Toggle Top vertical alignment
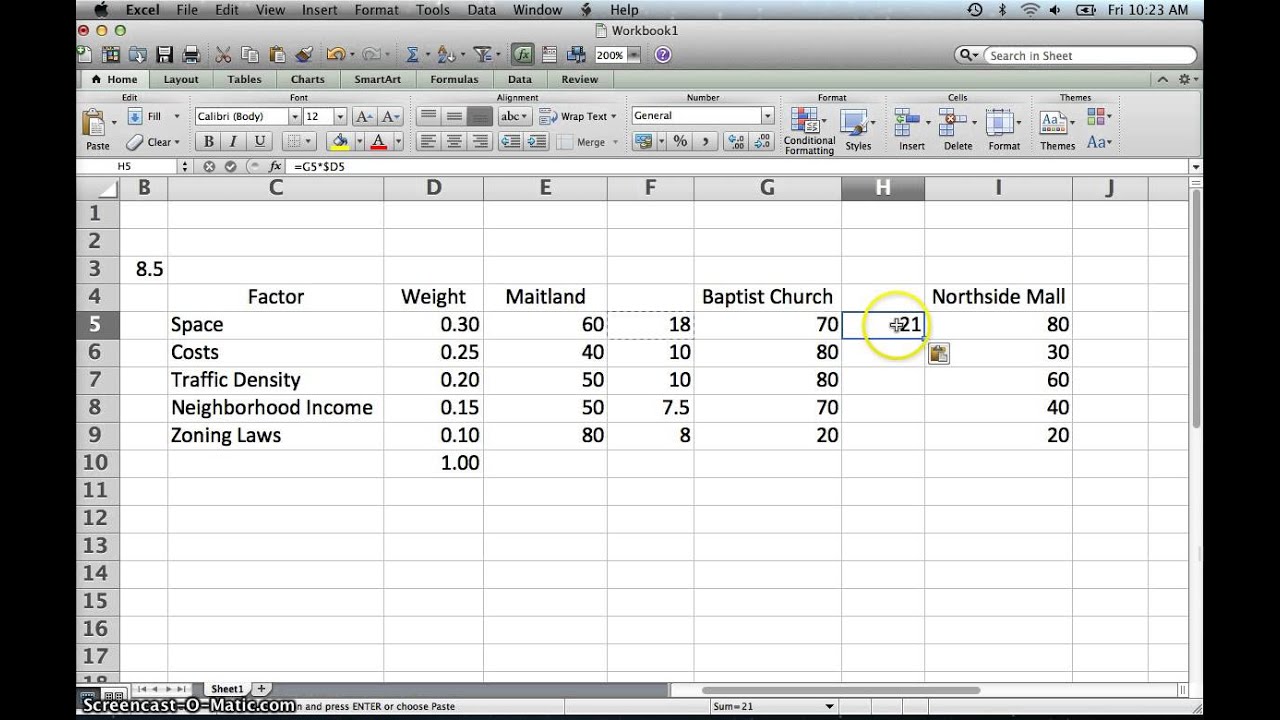 click(x=429, y=116)
